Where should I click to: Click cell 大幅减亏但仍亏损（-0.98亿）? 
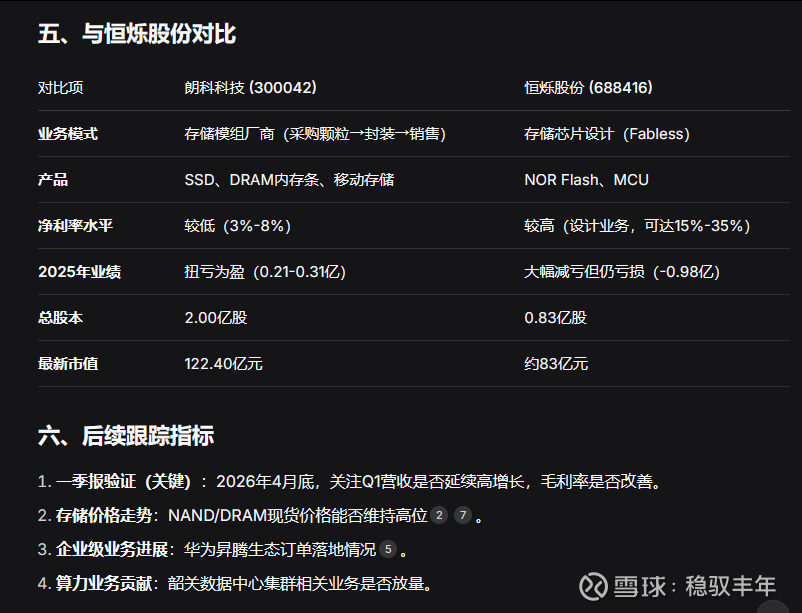622,272
